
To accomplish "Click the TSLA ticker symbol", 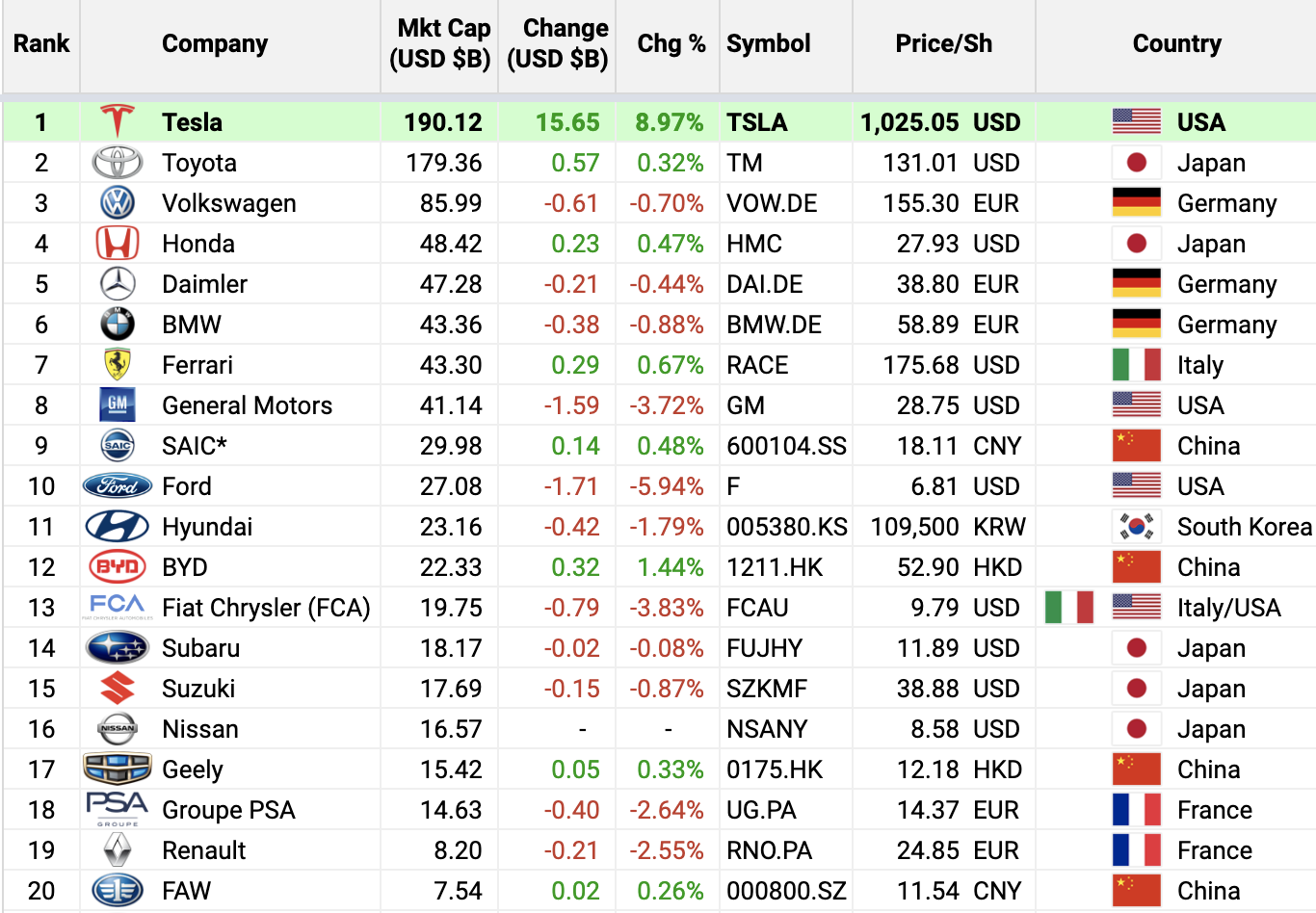I will pyautogui.click(x=757, y=122).
